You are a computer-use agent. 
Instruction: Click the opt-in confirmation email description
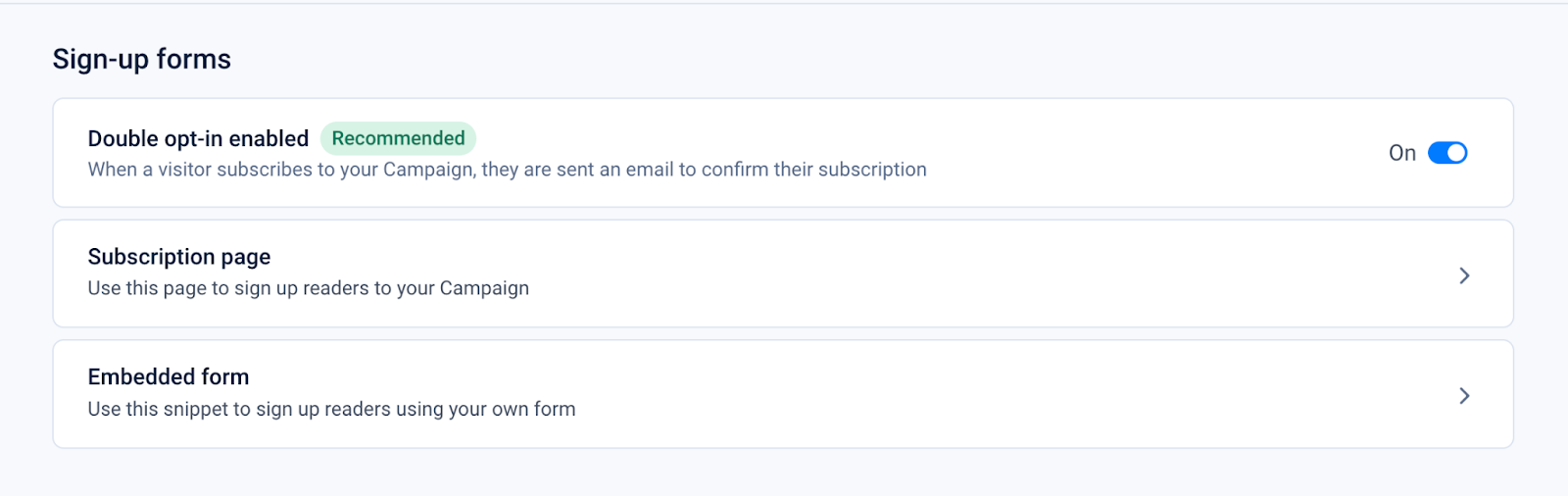[x=507, y=170]
